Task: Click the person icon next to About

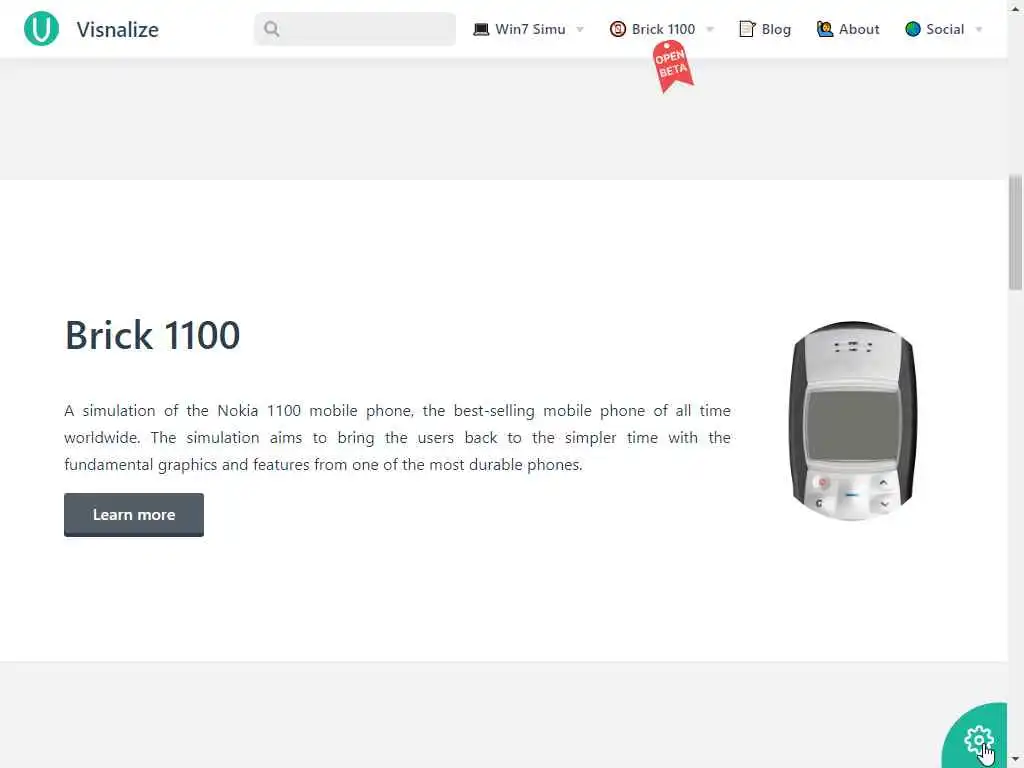Action: click(x=825, y=29)
